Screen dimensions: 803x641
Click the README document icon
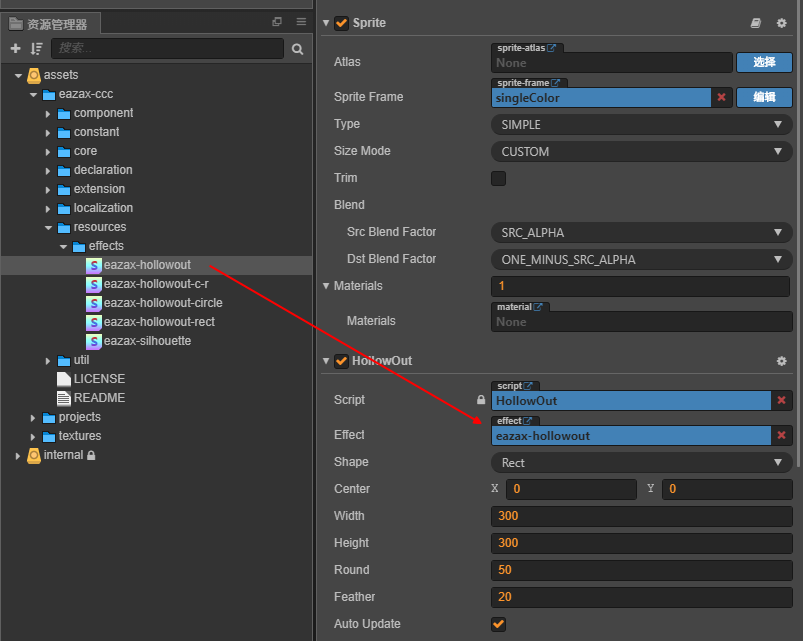click(x=64, y=398)
